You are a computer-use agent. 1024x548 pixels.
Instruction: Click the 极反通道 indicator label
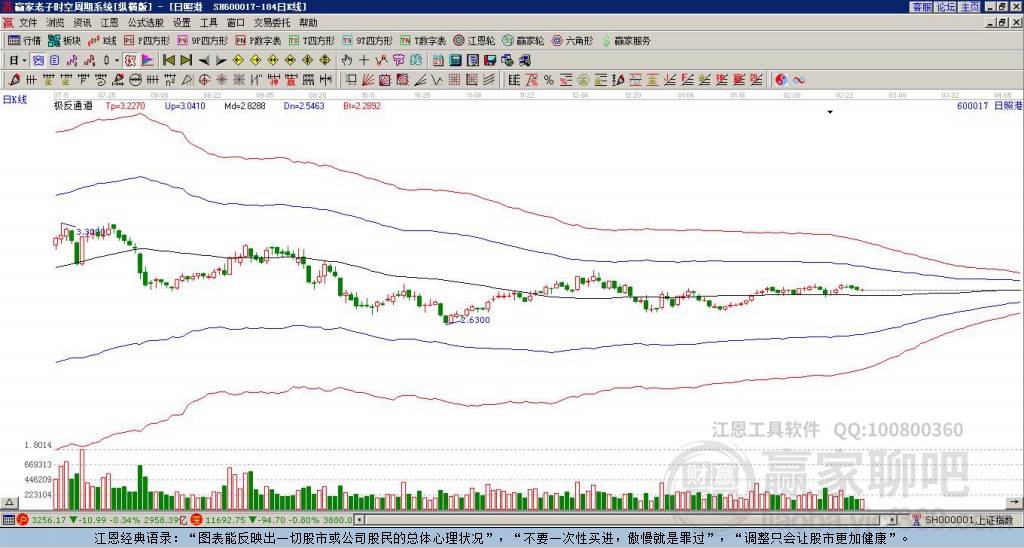pos(73,106)
